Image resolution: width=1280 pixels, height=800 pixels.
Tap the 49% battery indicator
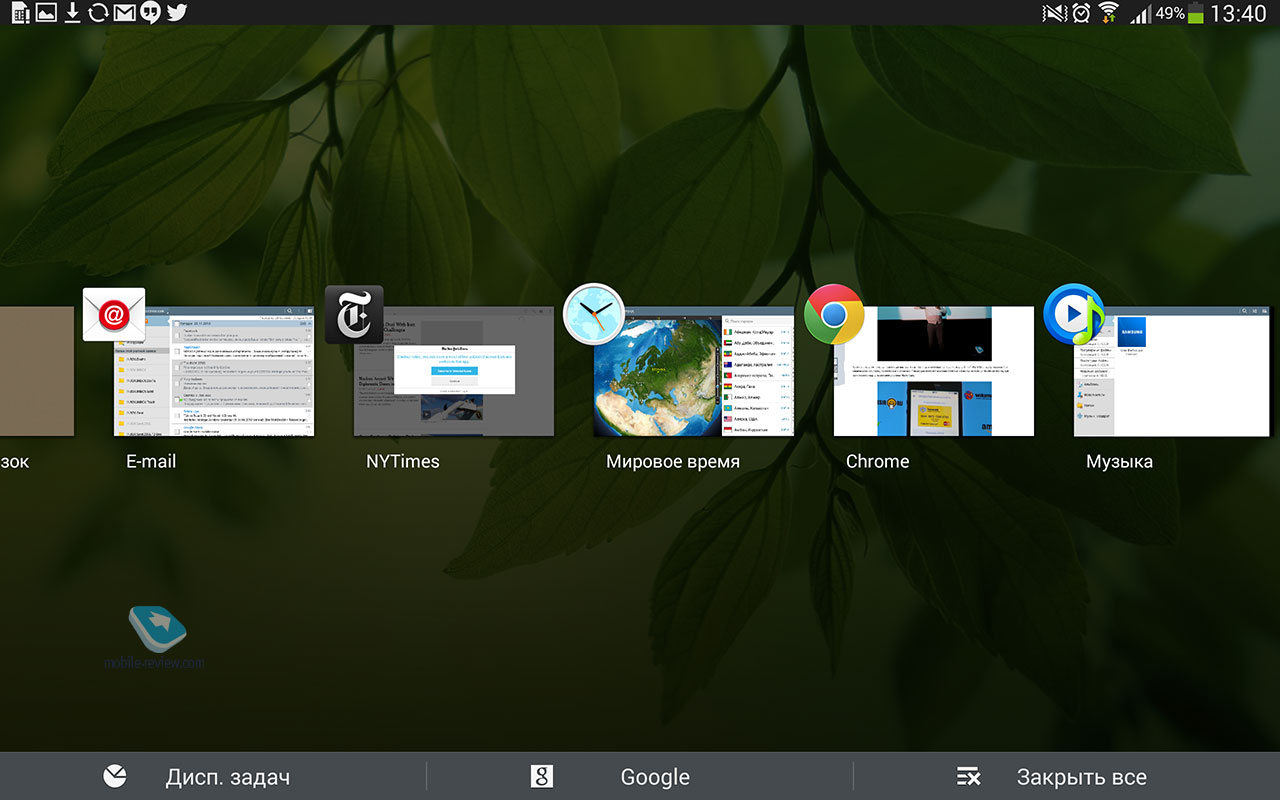click(1180, 13)
